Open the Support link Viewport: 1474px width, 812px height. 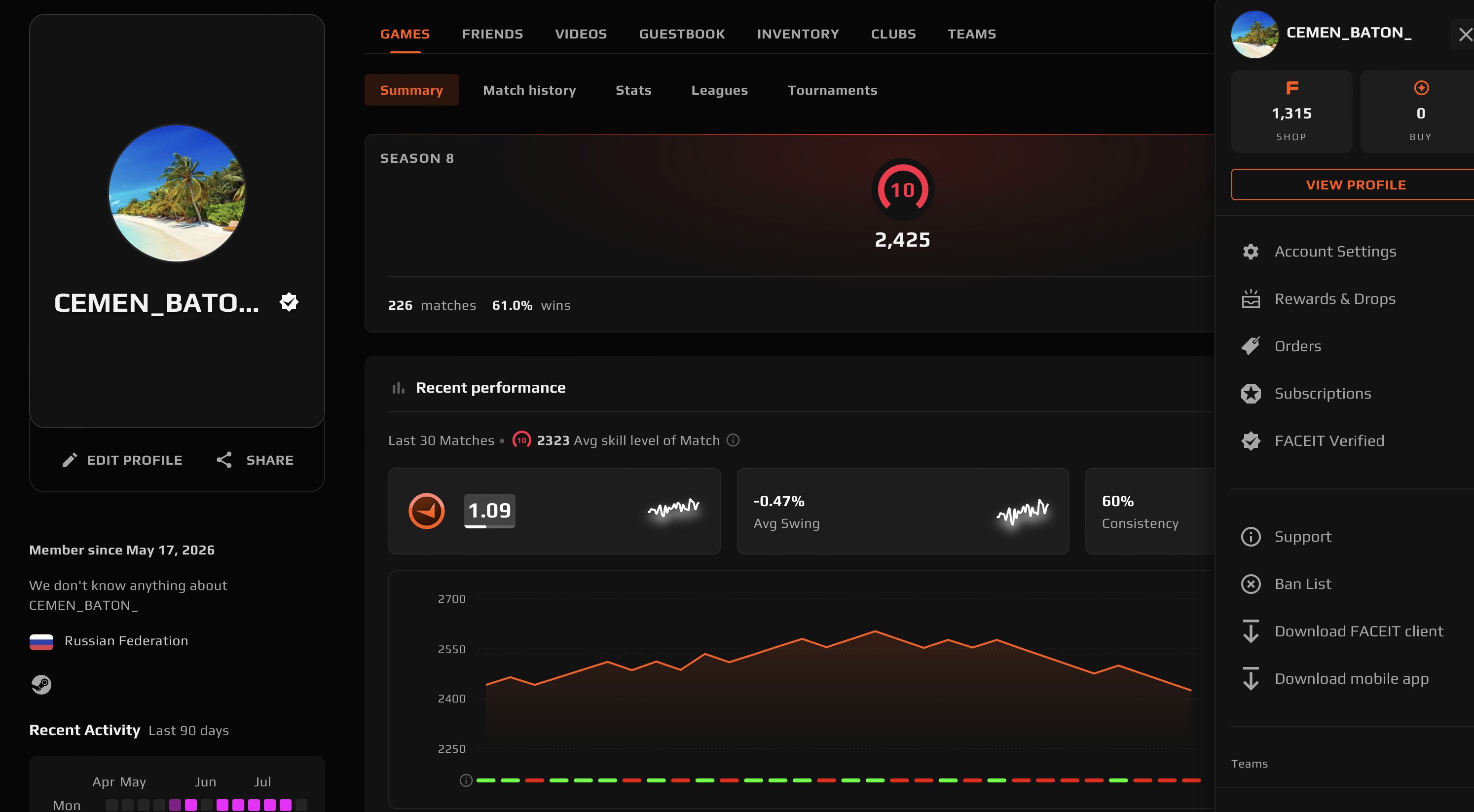[x=1302, y=536]
